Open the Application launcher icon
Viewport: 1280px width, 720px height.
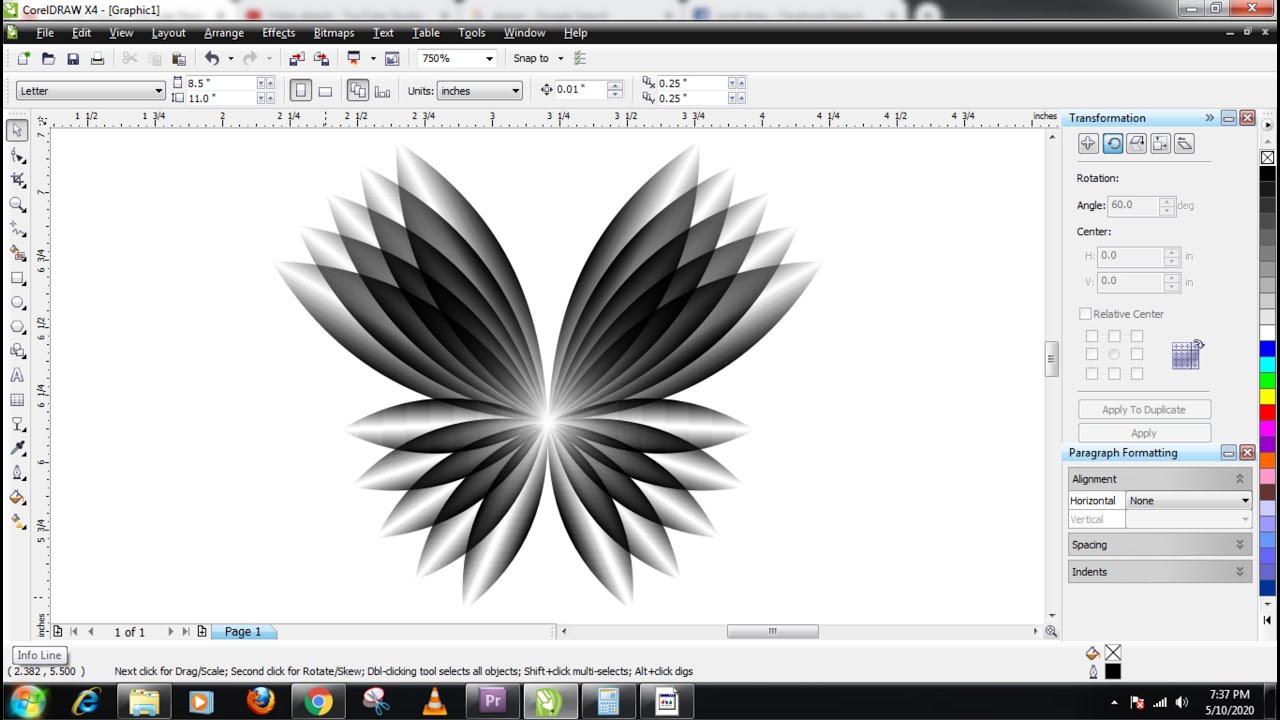[x=353, y=58]
